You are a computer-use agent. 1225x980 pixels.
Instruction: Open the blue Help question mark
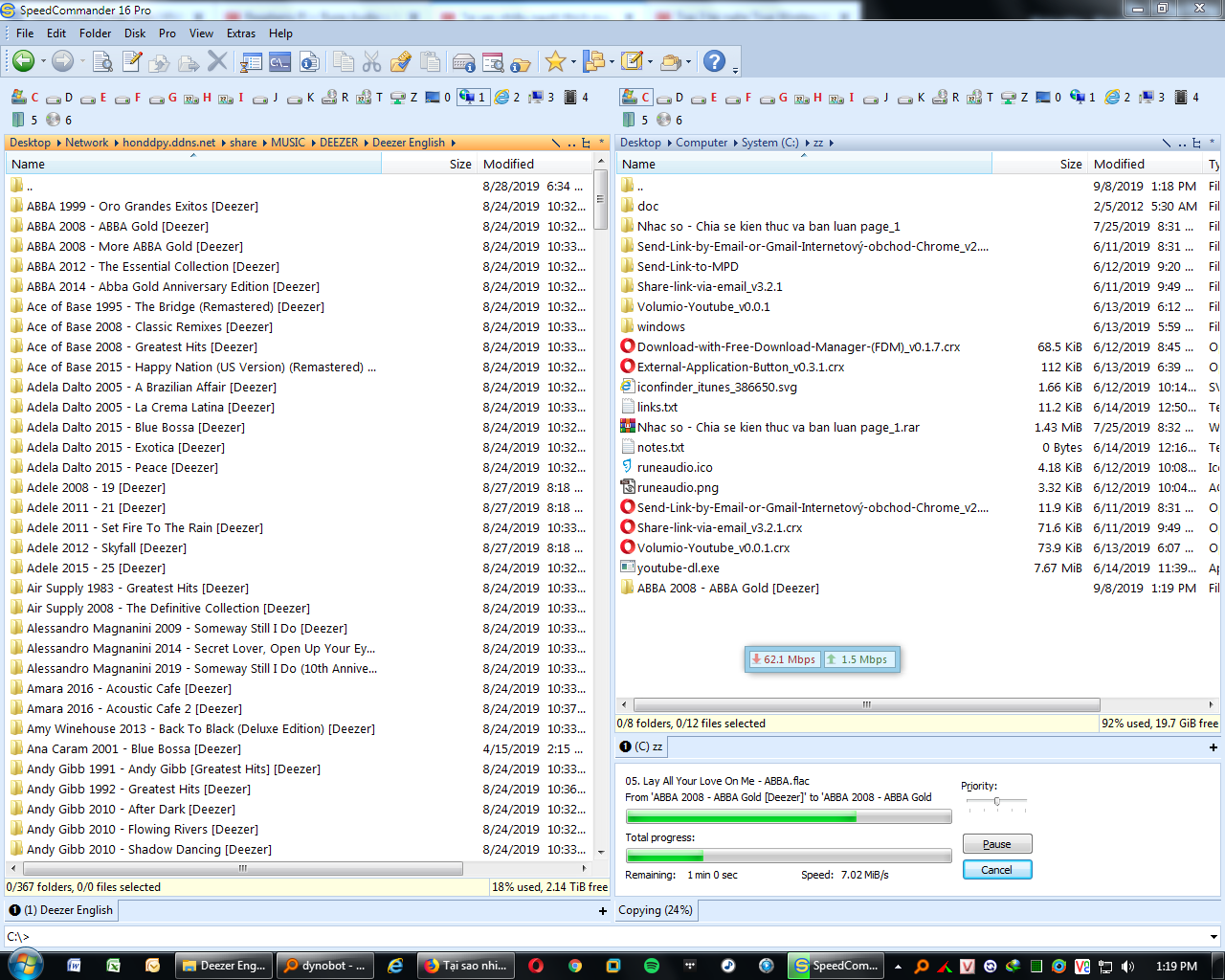714,61
